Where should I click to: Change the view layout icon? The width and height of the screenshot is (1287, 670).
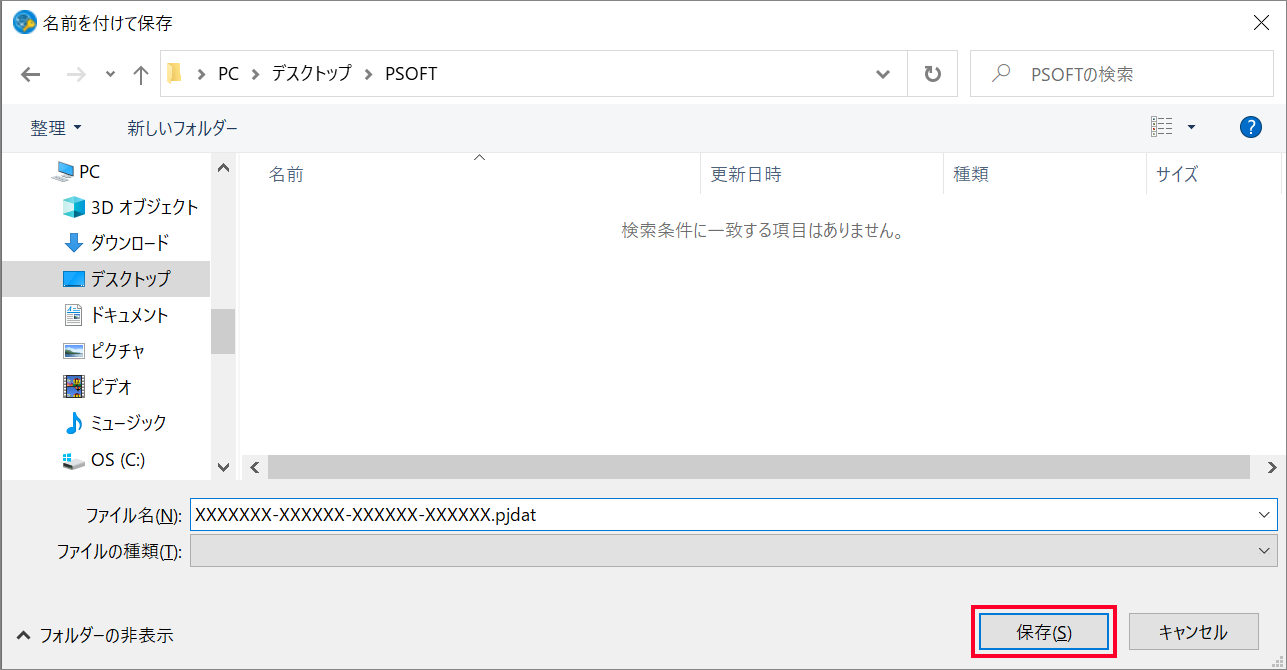tap(1162, 127)
